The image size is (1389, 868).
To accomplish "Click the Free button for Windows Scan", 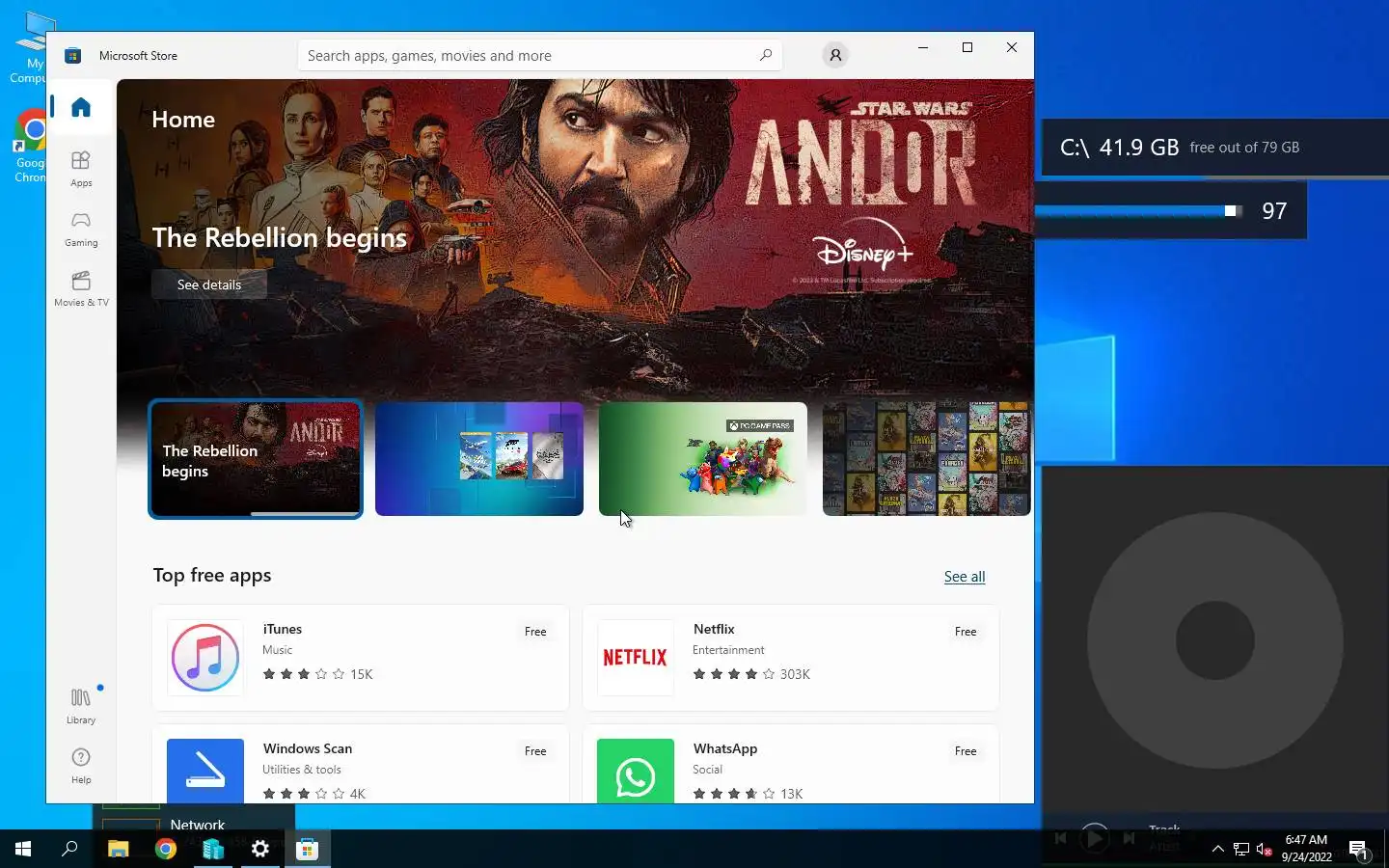I will [x=535, y=751].
